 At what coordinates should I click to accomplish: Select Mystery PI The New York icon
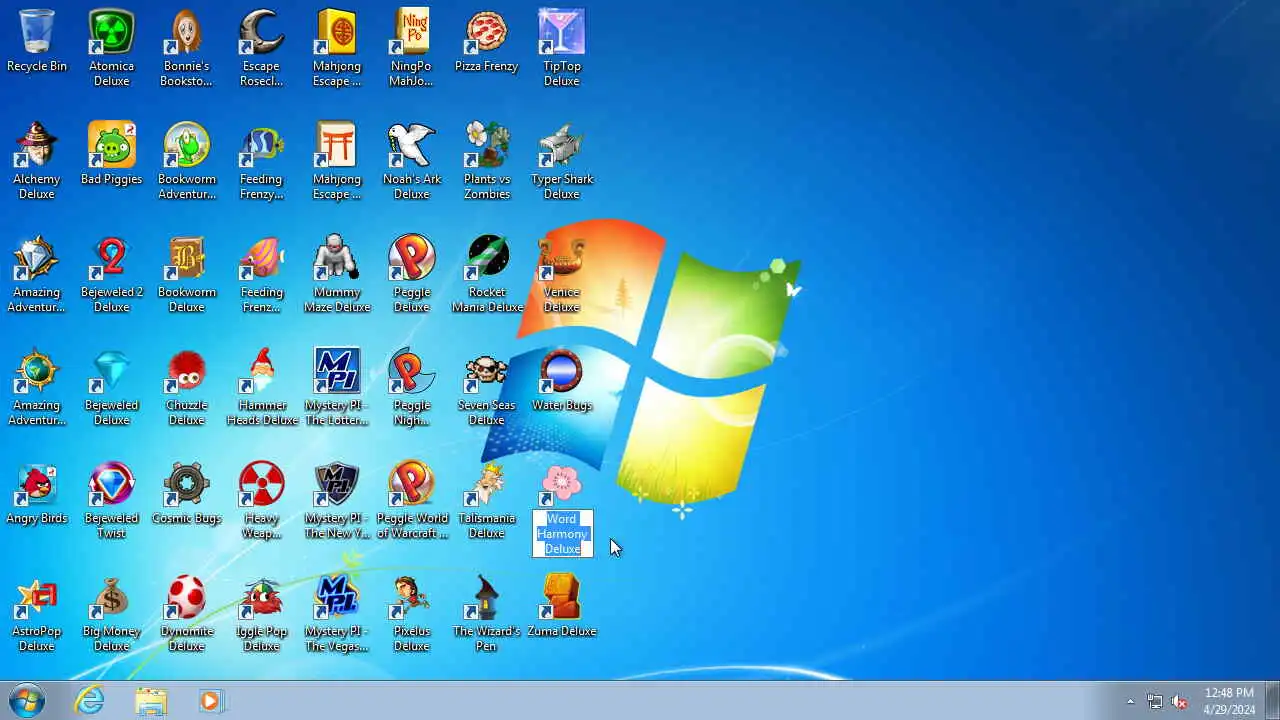pyautogui.click(x=337, y=484)
